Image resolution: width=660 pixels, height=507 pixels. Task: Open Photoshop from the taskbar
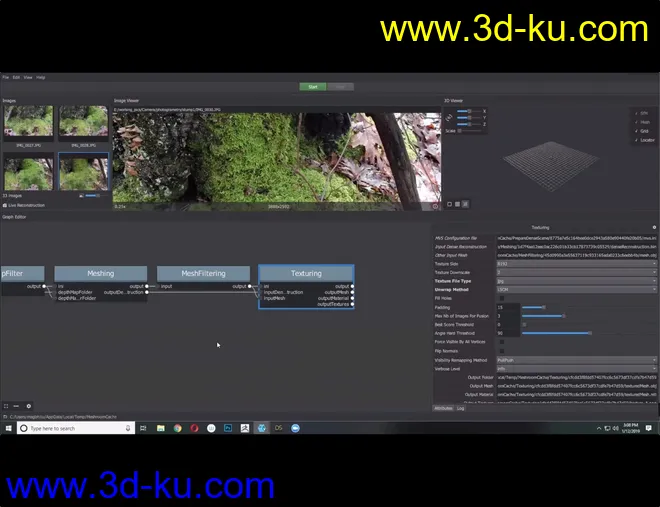[x=228, y=428]
